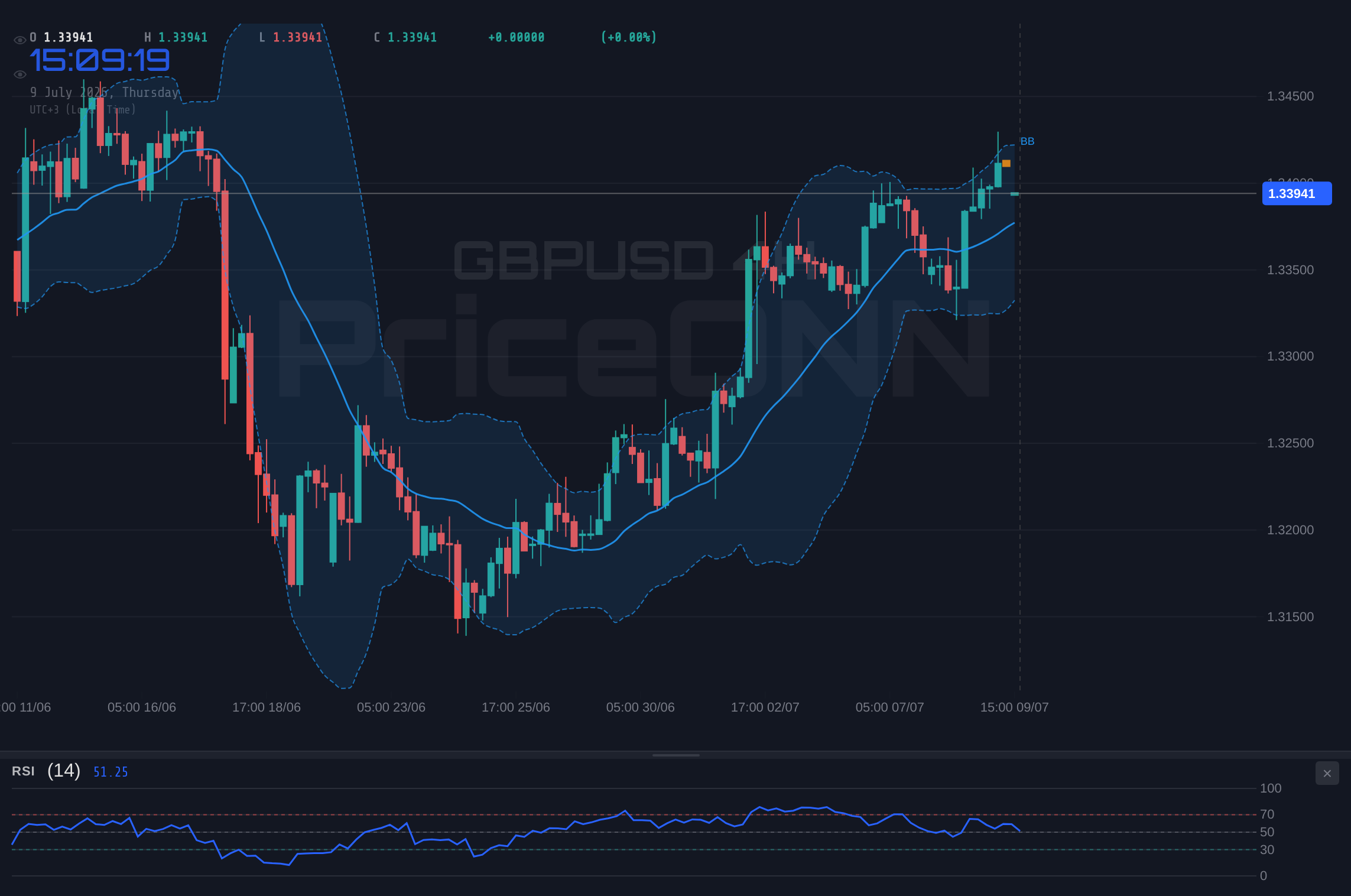Click the 1.31500 price axis label

pos(1290,617)
